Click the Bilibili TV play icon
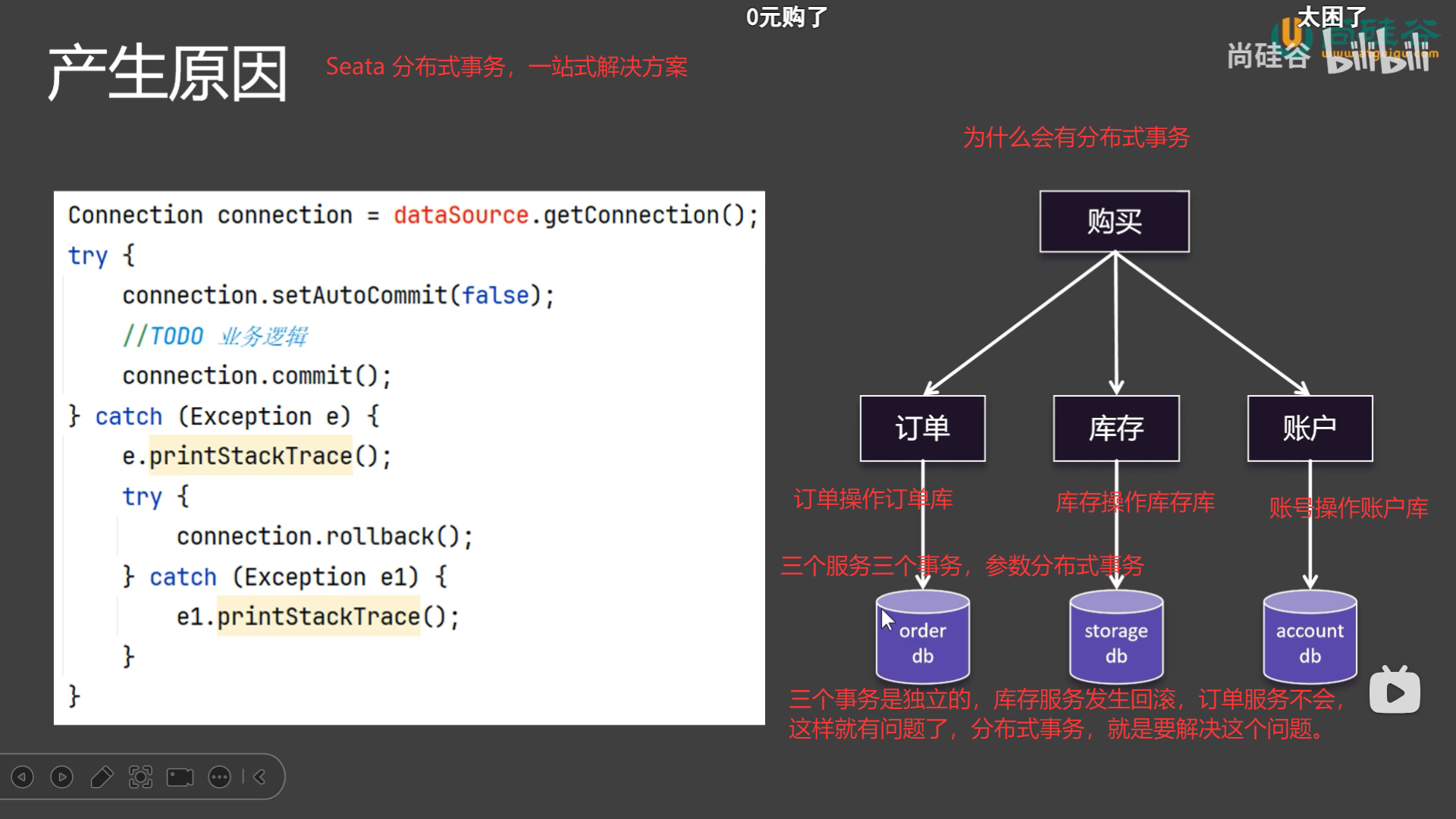 tap(1395, 691)
